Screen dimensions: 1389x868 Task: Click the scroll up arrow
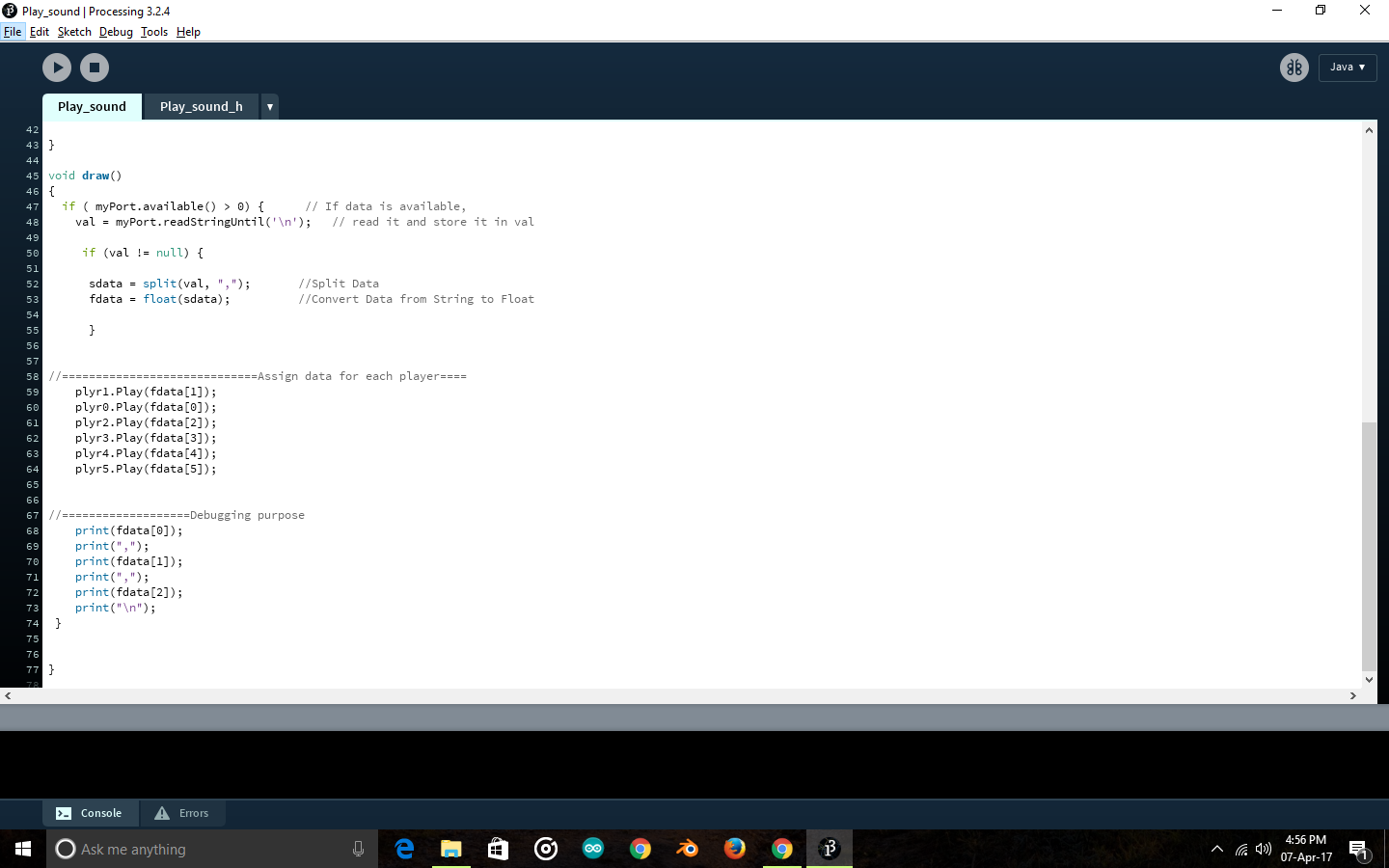(1369, 129)
